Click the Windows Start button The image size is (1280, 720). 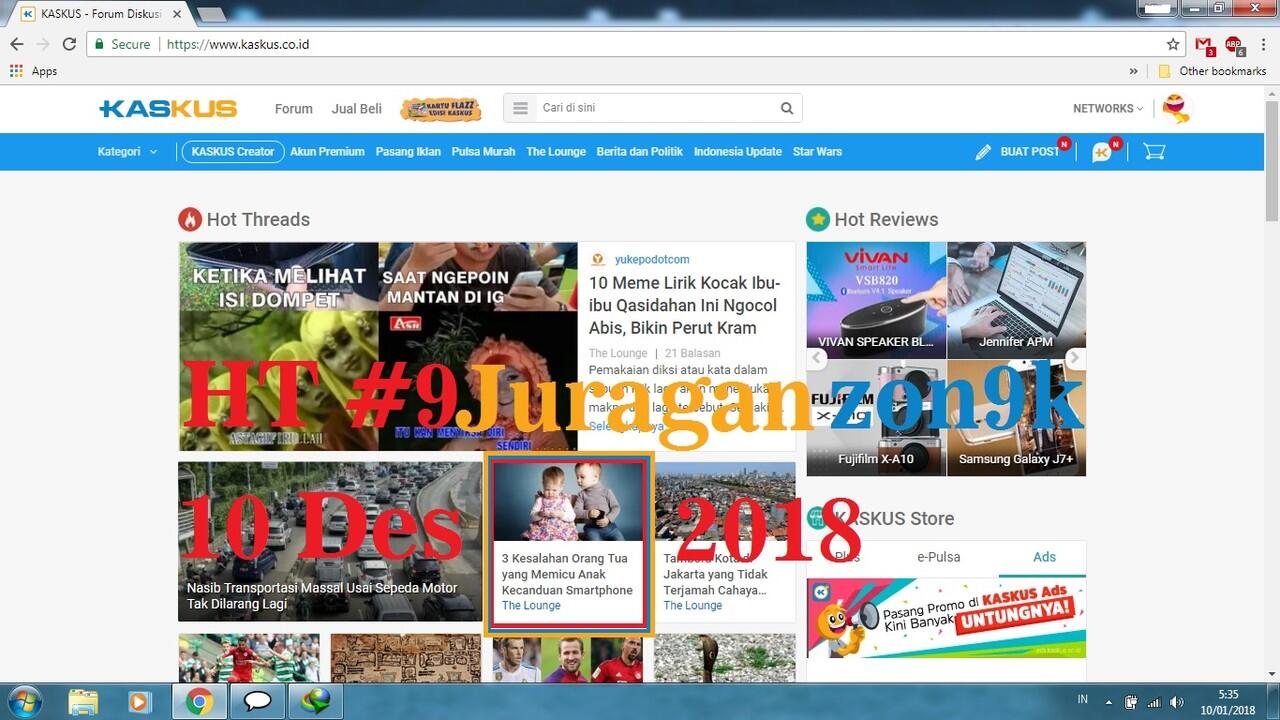tap(24, 702)
